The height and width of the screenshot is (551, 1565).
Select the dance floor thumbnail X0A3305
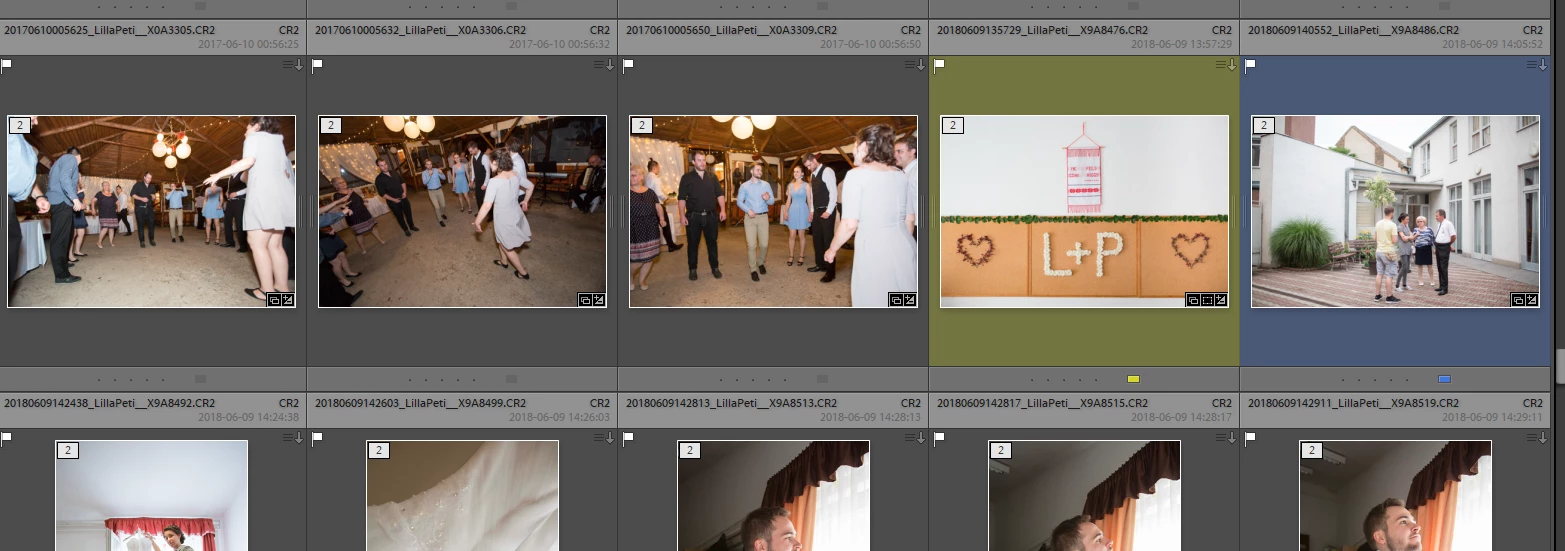click(151, 211)
